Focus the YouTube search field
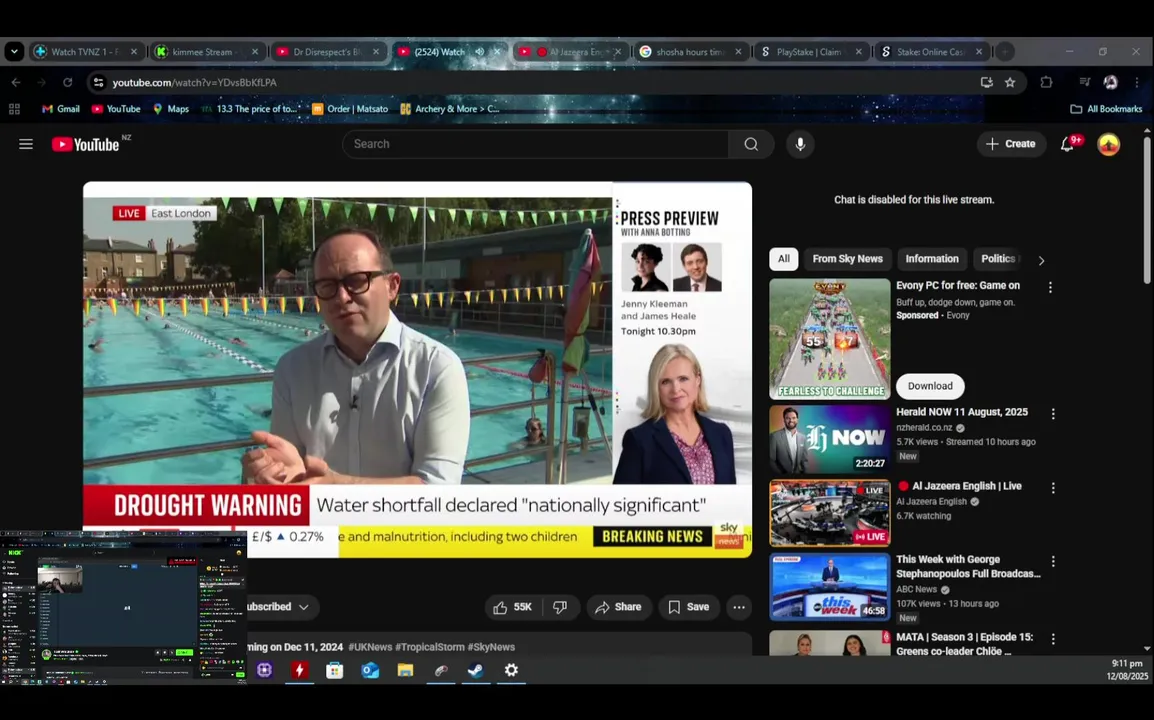Screen dimensions: 1154x720 [x=536, y=144]
